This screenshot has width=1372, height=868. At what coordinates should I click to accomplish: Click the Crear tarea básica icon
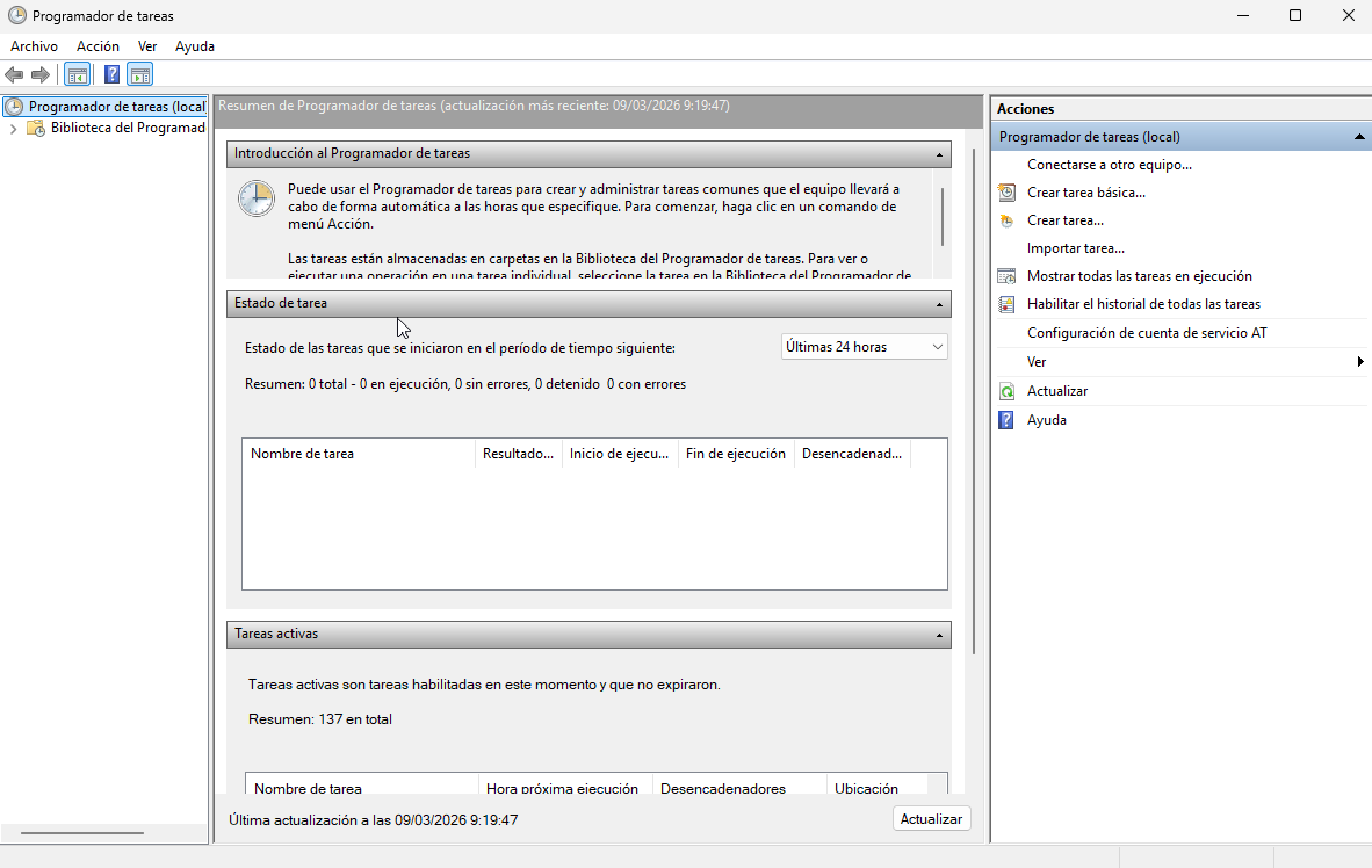(1007, 193)
